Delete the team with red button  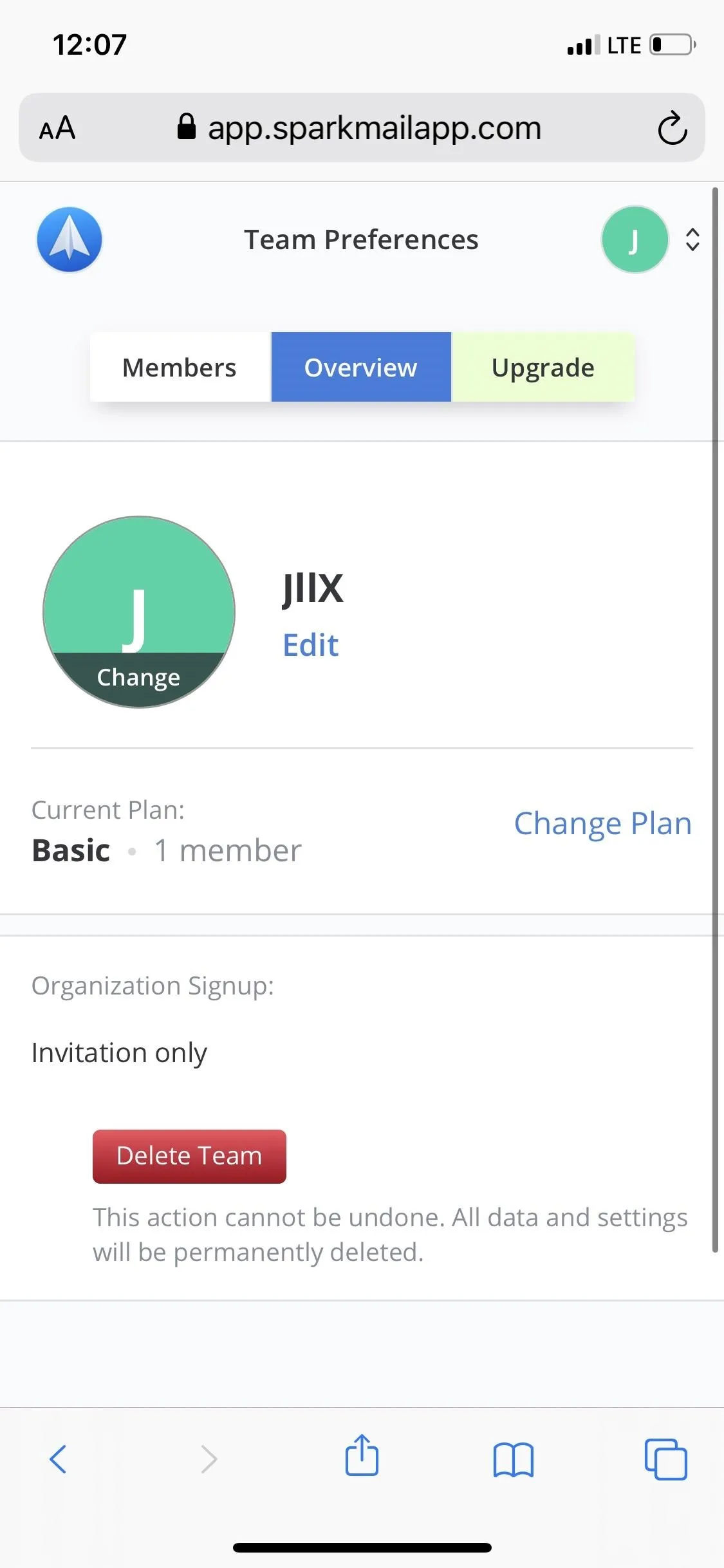pyautogui.click(x=189, y=1156)
